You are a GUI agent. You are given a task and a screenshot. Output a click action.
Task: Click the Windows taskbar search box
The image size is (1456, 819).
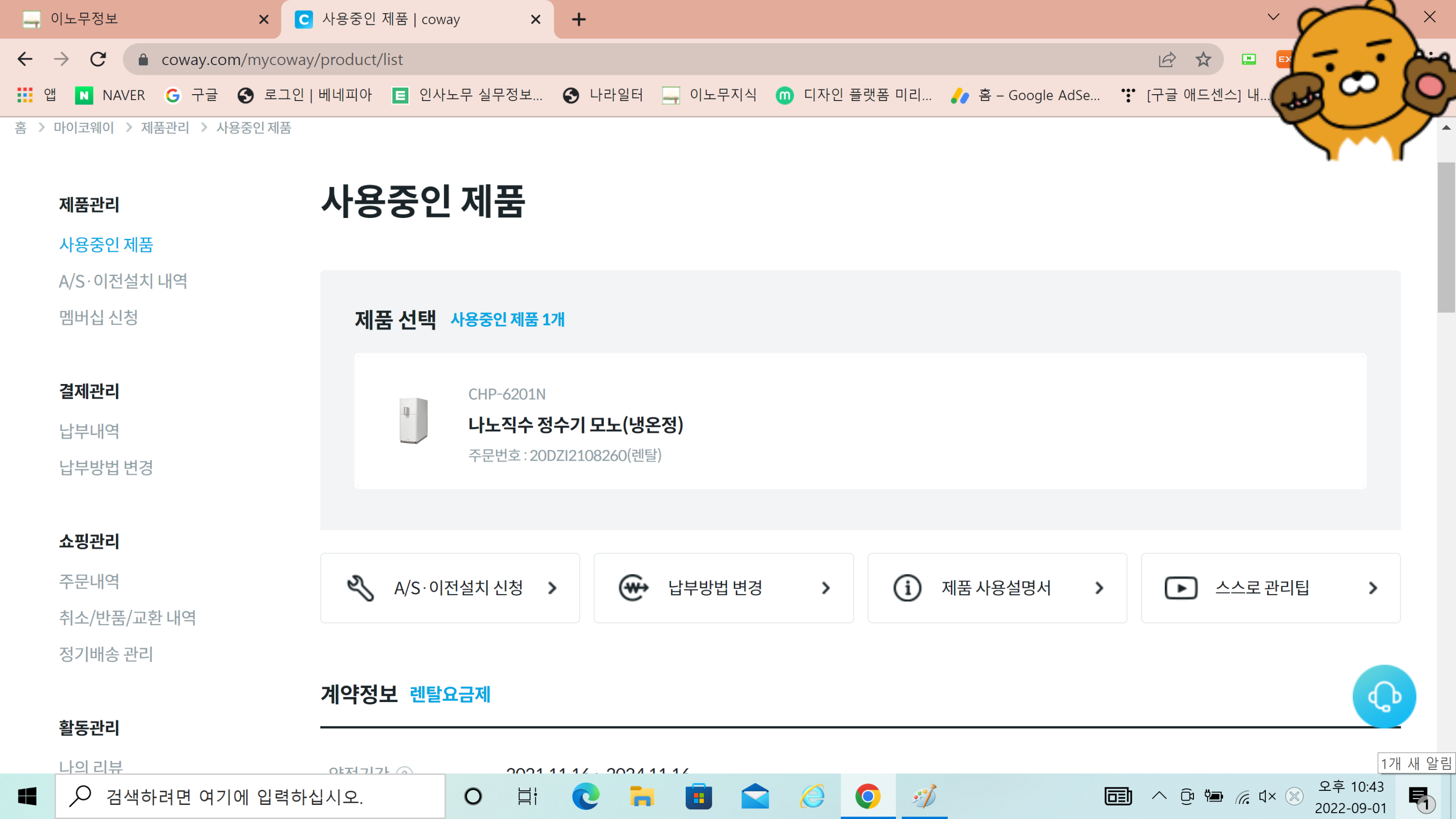click(x=250, y=797)
